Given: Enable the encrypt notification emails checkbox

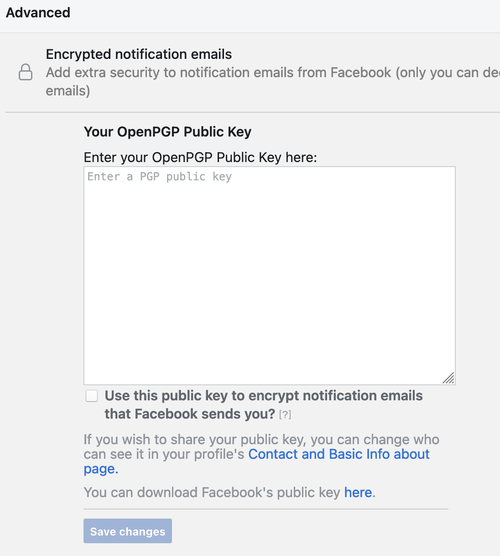Looking at the screenshot, I should (x=91, y=396).
